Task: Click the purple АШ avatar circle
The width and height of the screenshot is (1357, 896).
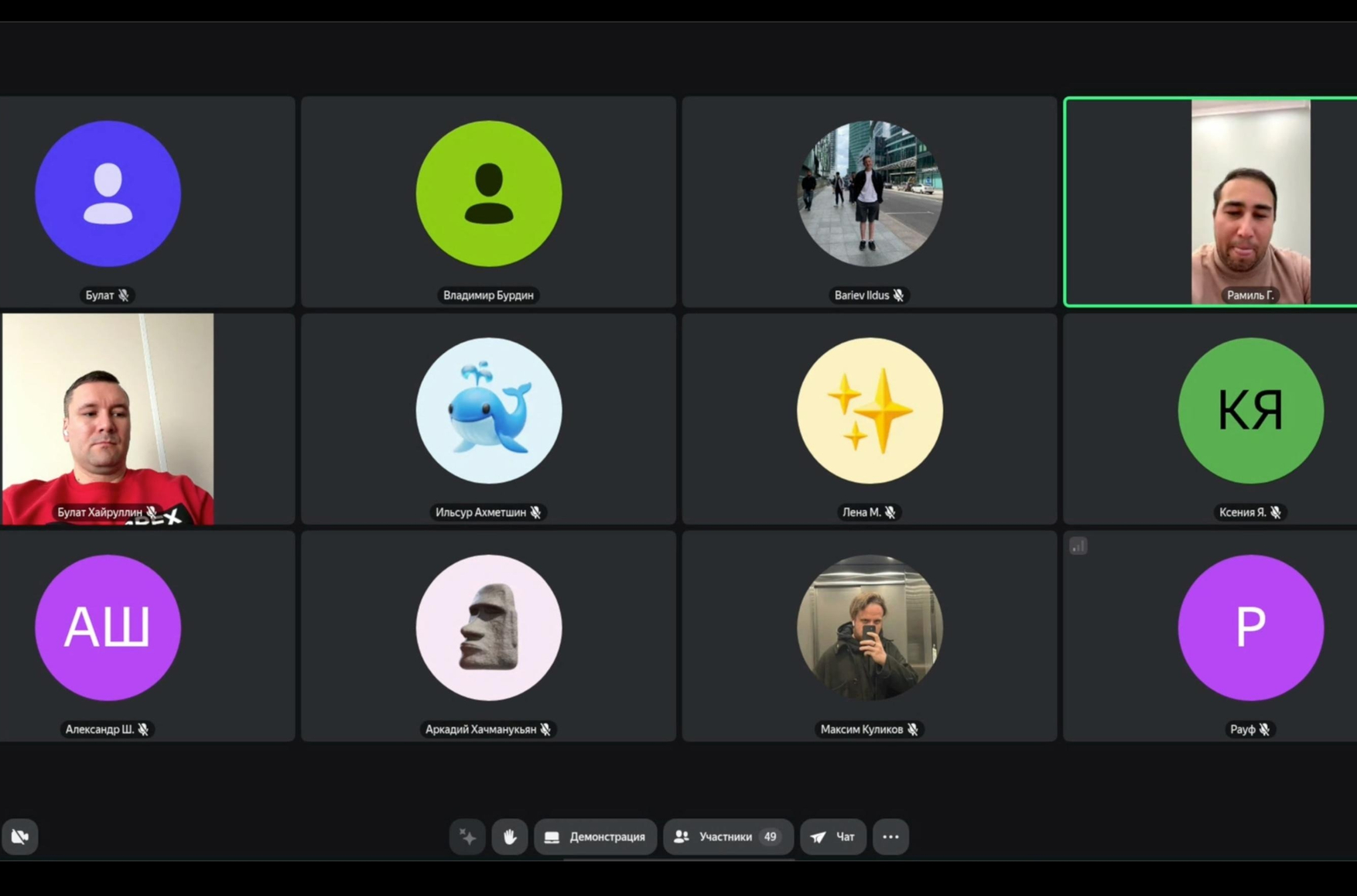Action: point(108,628)
